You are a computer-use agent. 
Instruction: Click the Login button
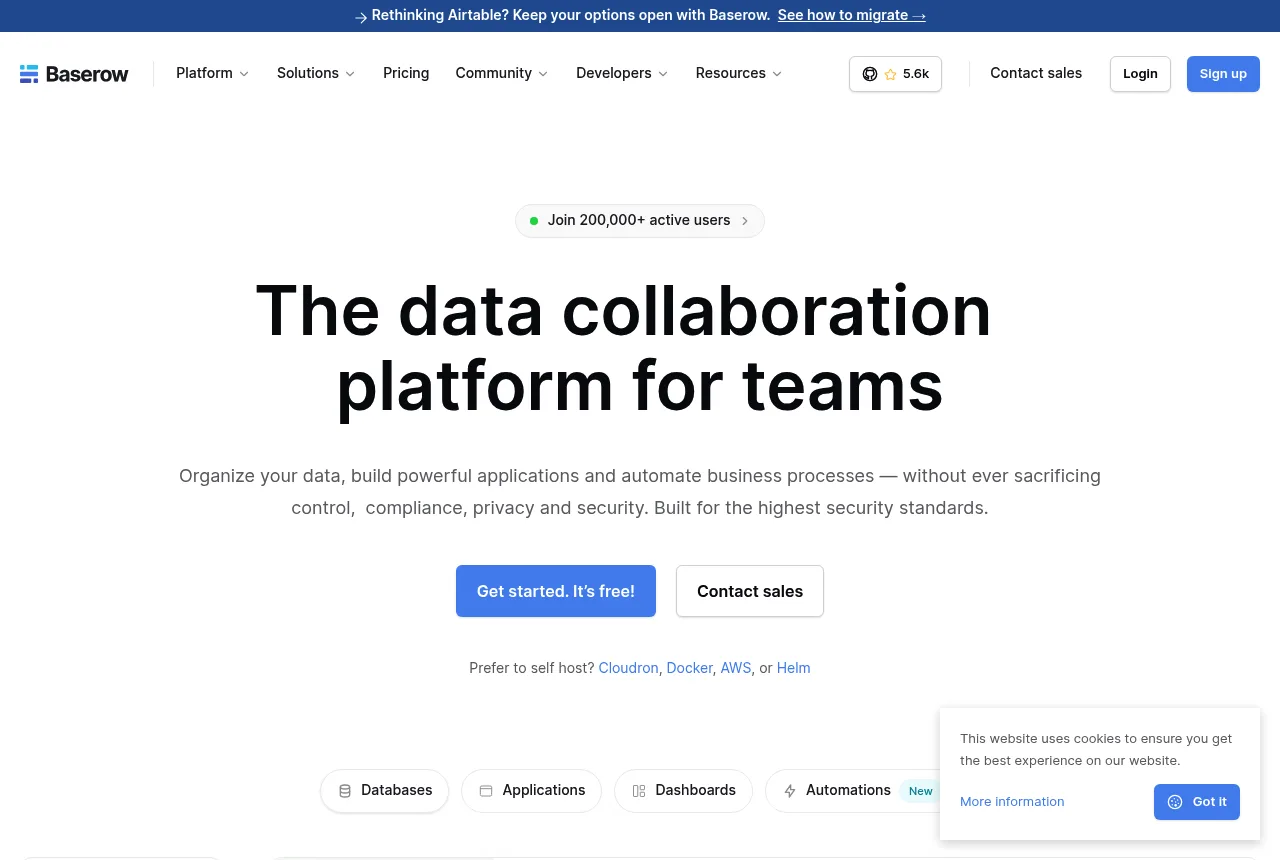point(1140,74)
